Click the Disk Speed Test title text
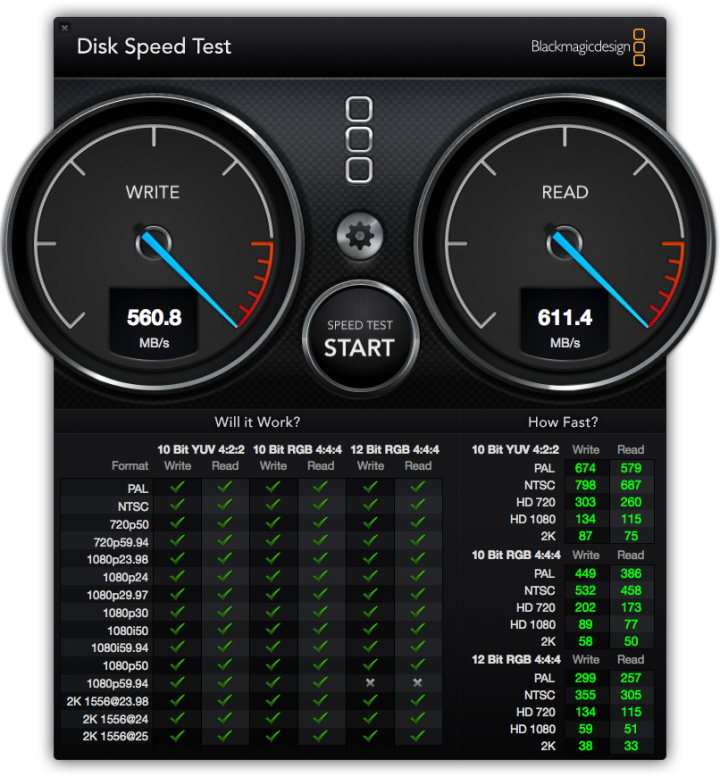 click(x=154, y=47)
